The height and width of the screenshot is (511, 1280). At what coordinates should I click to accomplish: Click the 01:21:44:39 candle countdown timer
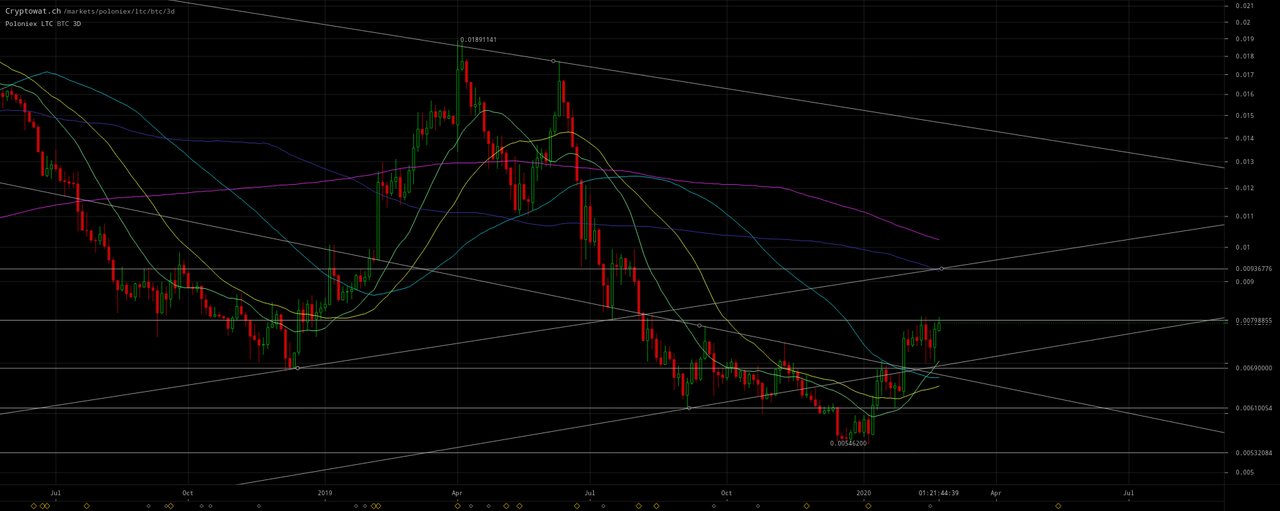point(939,493)
